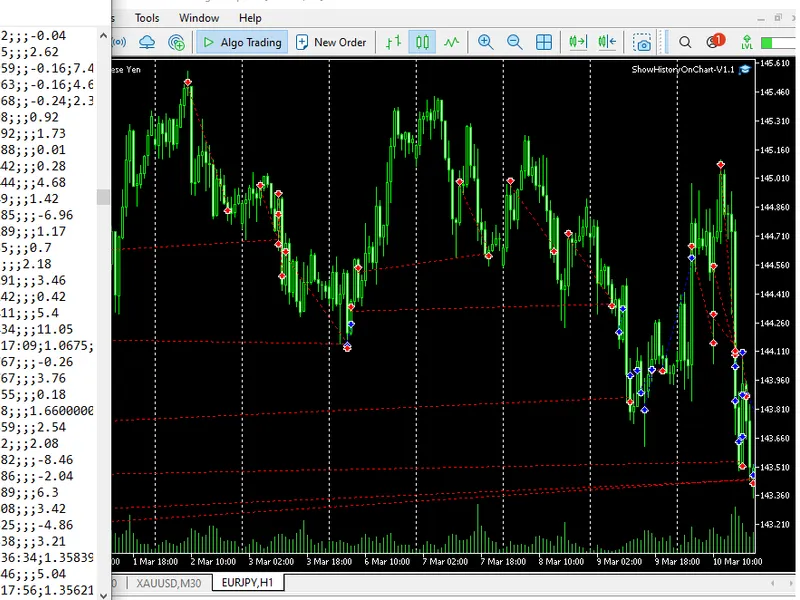Screen dimensions: 800x600
Task: Click the 9 Mar 02:00 time label
Action: tap(619, 561)
